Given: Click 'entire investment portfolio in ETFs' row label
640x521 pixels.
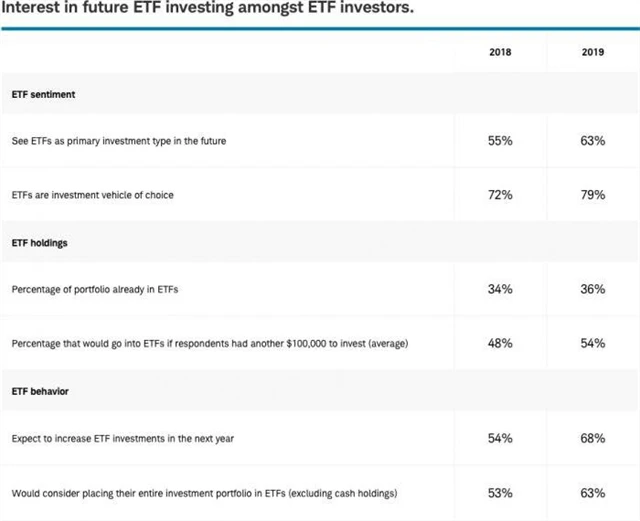Looking at the screenshot, I should pos(205,493).
